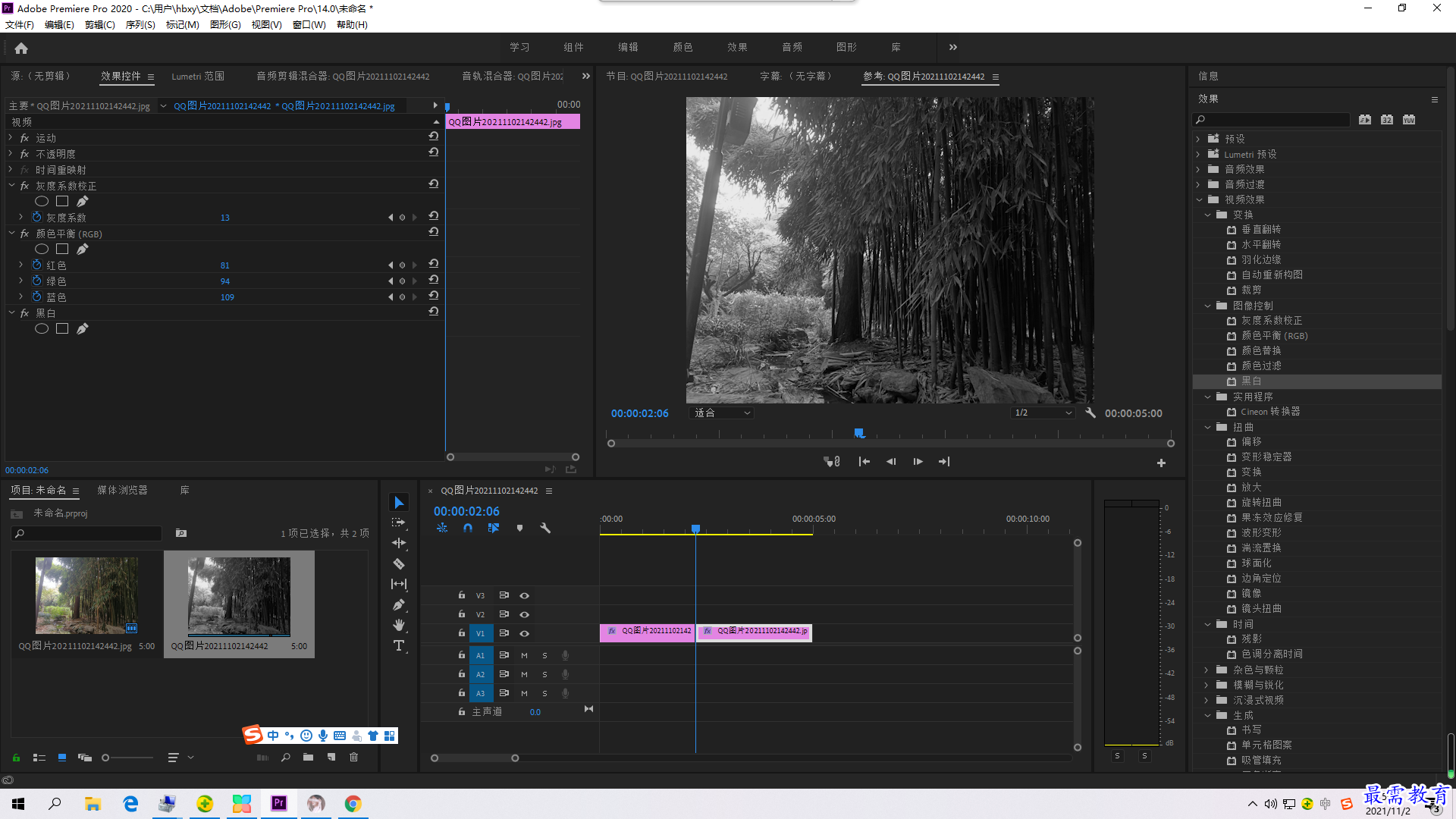Click thumbnail size slider in project panel

[105, 758]
